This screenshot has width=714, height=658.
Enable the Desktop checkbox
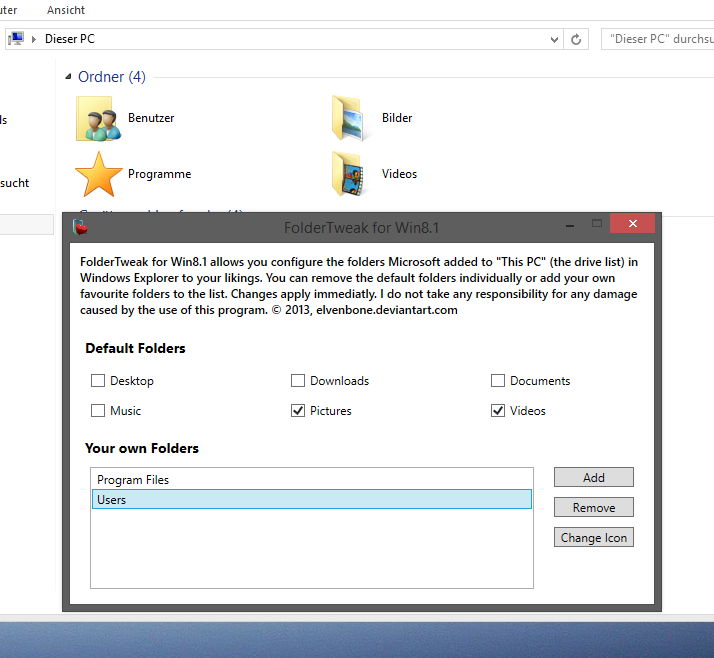coord(98,381)
